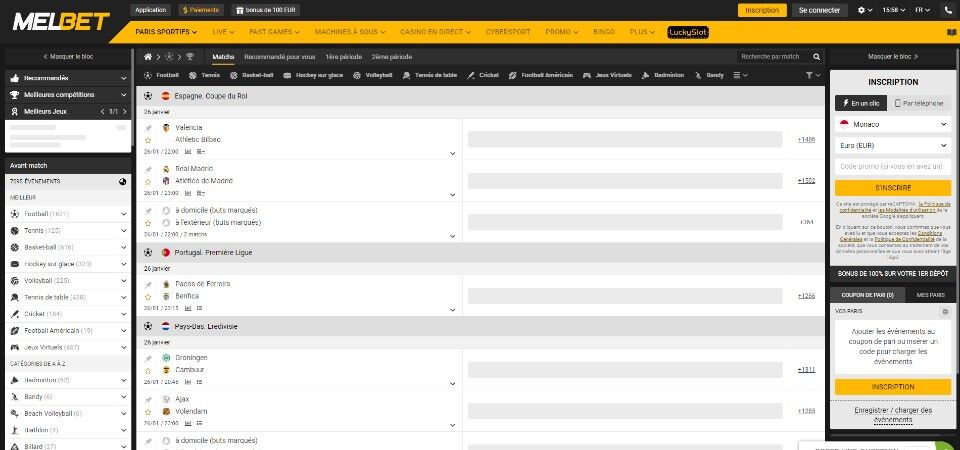Click the LuckySlot badge in the menu
This screenshot has width=960, height=450.
(688, 32)
